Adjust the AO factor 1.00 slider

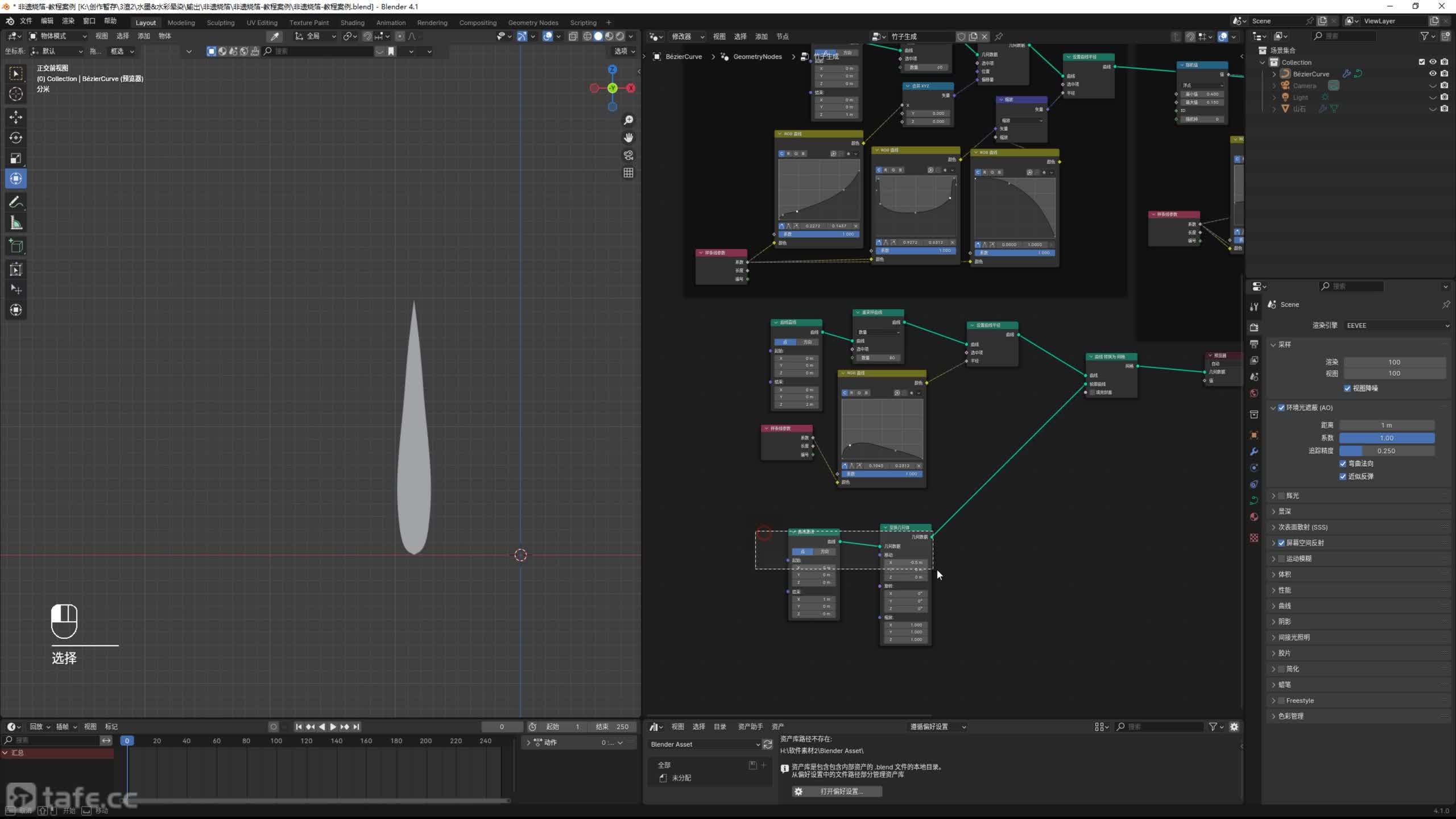1387,438
